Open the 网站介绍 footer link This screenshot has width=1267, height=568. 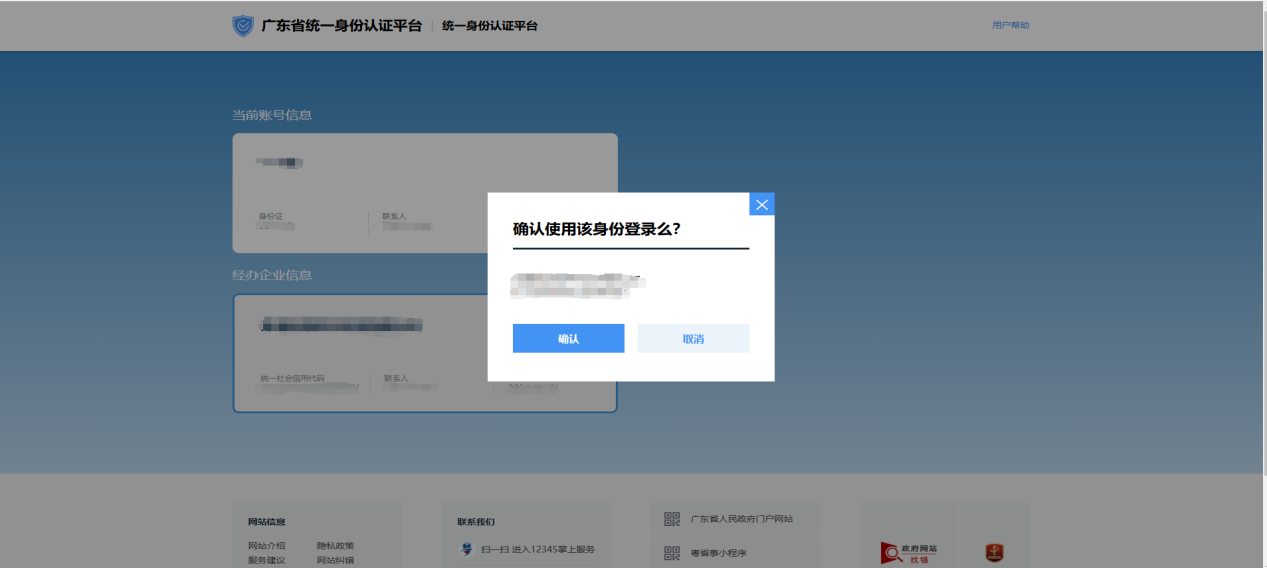click(266, 546)
